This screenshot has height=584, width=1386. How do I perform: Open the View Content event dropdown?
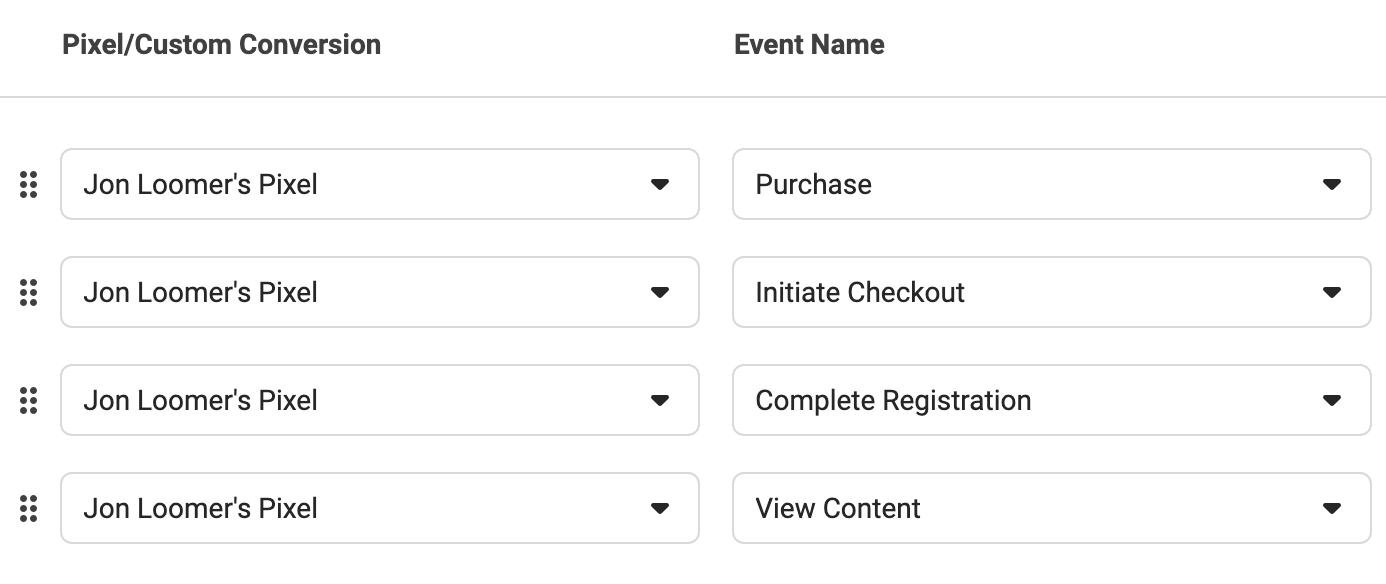1051,508
